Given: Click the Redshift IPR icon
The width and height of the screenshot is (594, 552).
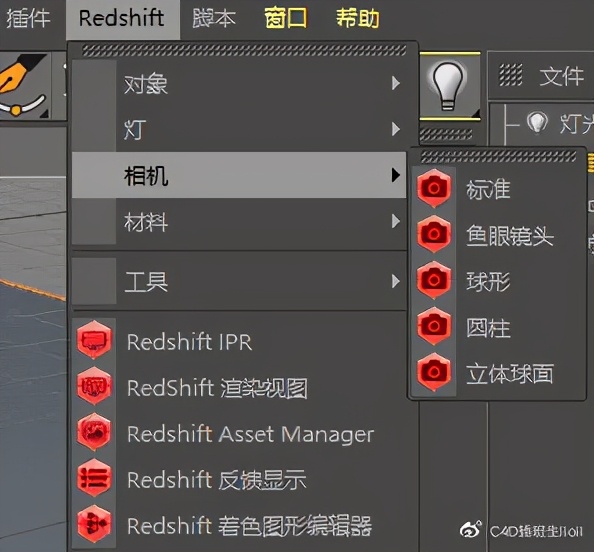Looking at the screenshot, I should [x=94, y=340].
